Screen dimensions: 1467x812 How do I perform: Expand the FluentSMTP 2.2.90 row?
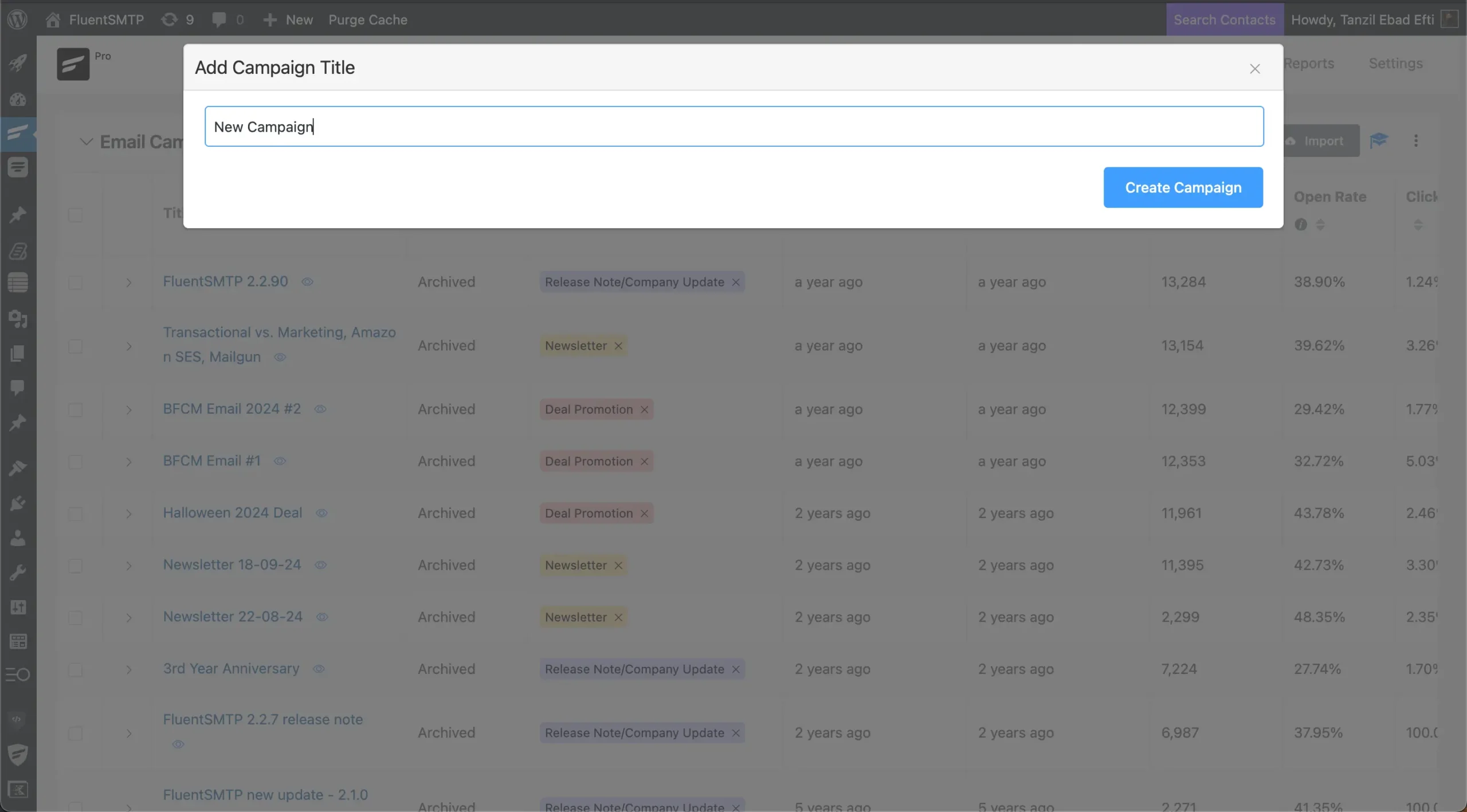tap(129, 283)
